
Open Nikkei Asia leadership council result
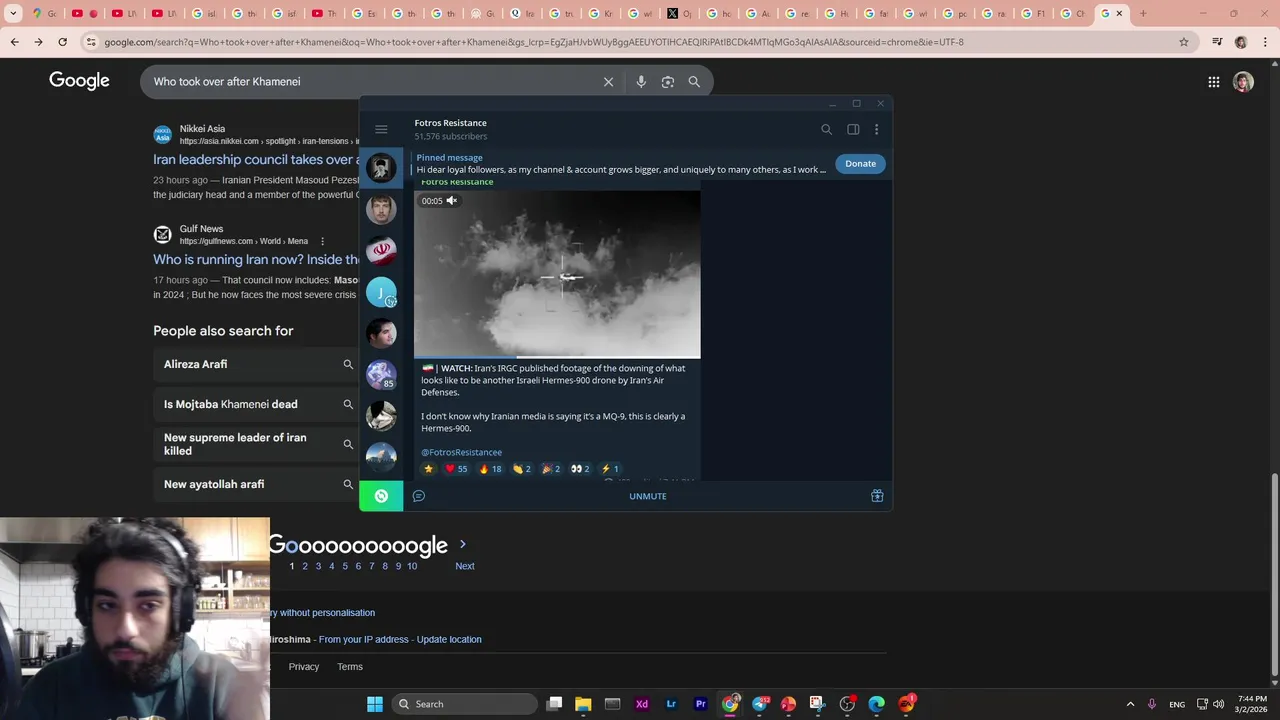[256, 159]
